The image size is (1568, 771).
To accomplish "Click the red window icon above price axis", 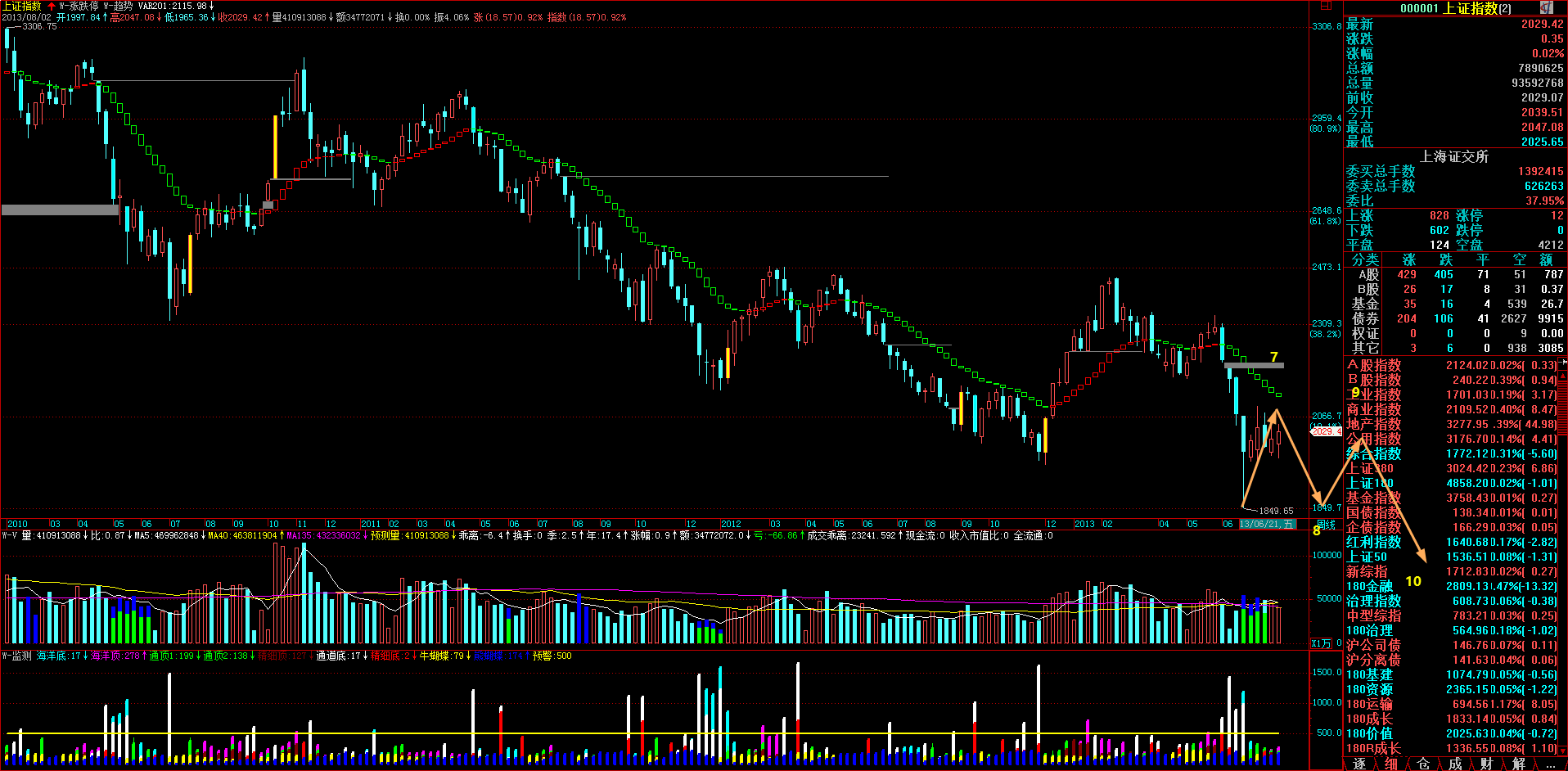I will 1325,7.
